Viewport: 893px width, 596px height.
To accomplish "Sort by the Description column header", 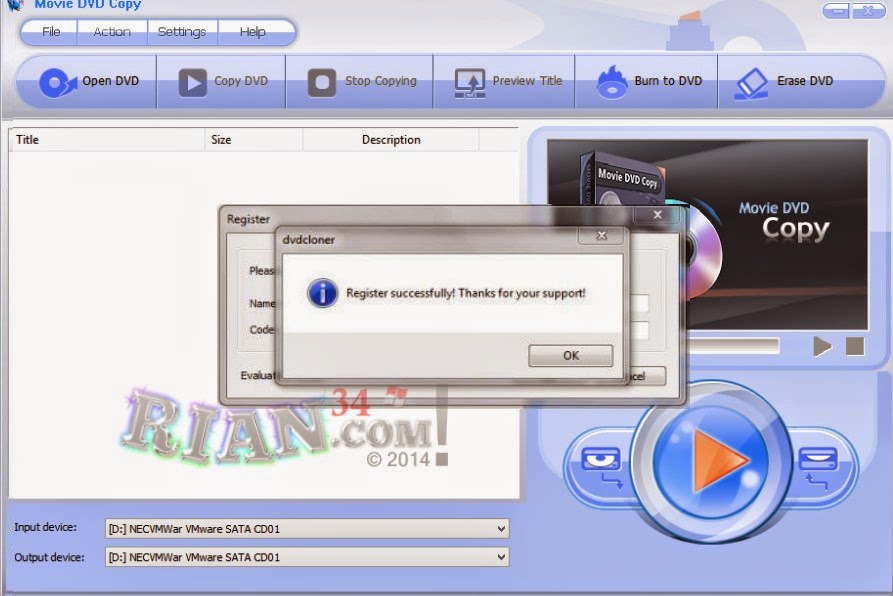I will [391, 139].
